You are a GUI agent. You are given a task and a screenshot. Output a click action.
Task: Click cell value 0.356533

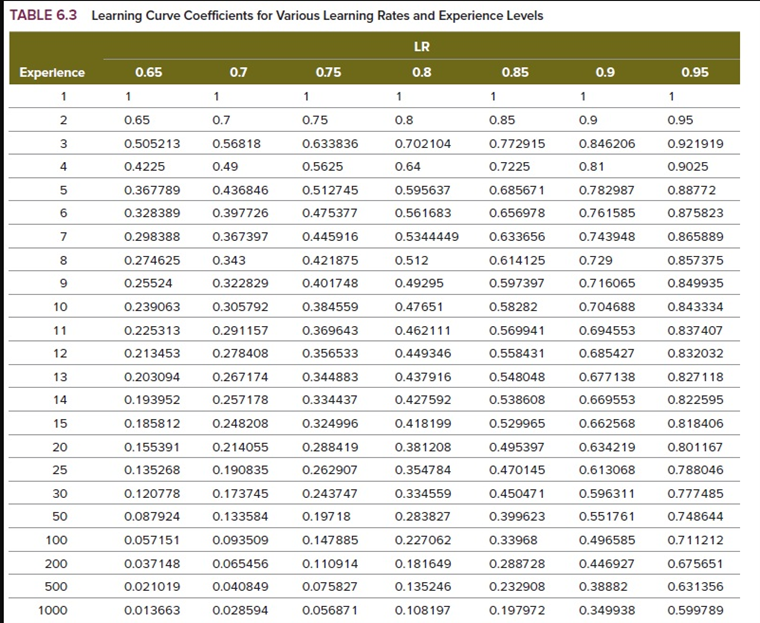click(330, 353)
